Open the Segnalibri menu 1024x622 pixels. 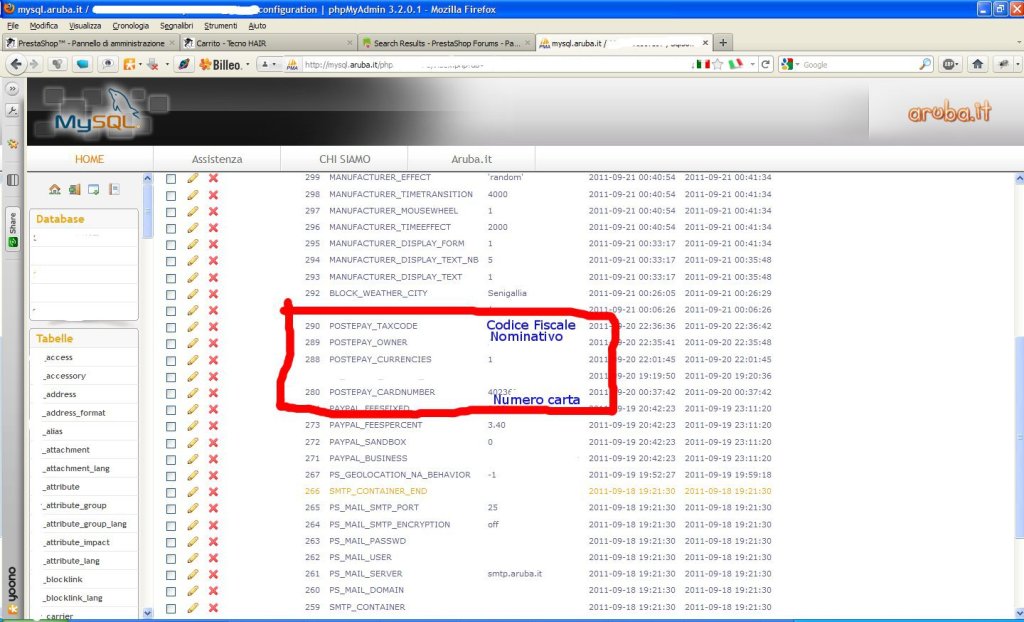coord(176,26)
